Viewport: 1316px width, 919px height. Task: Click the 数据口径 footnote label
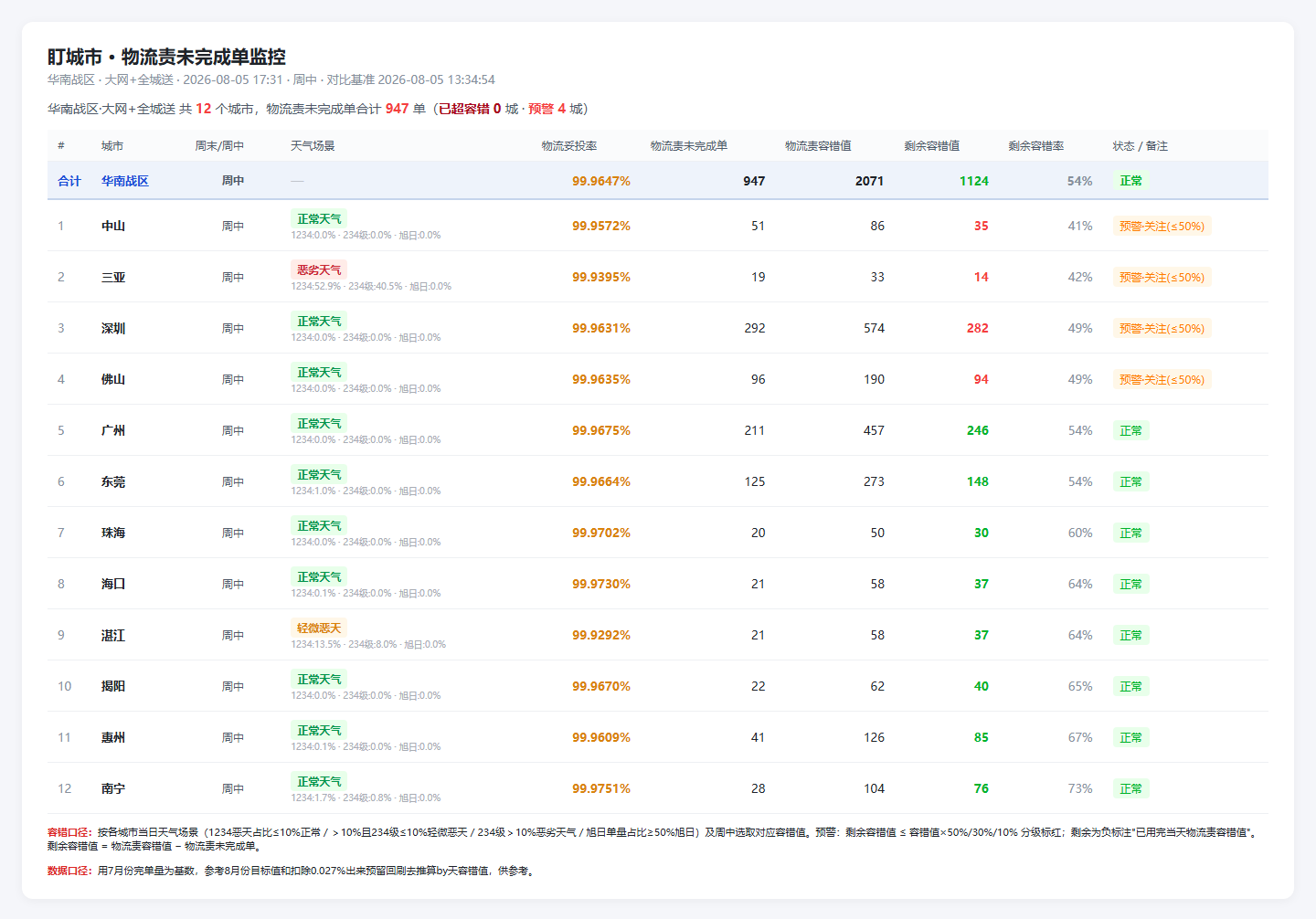(x=69, y=871)
